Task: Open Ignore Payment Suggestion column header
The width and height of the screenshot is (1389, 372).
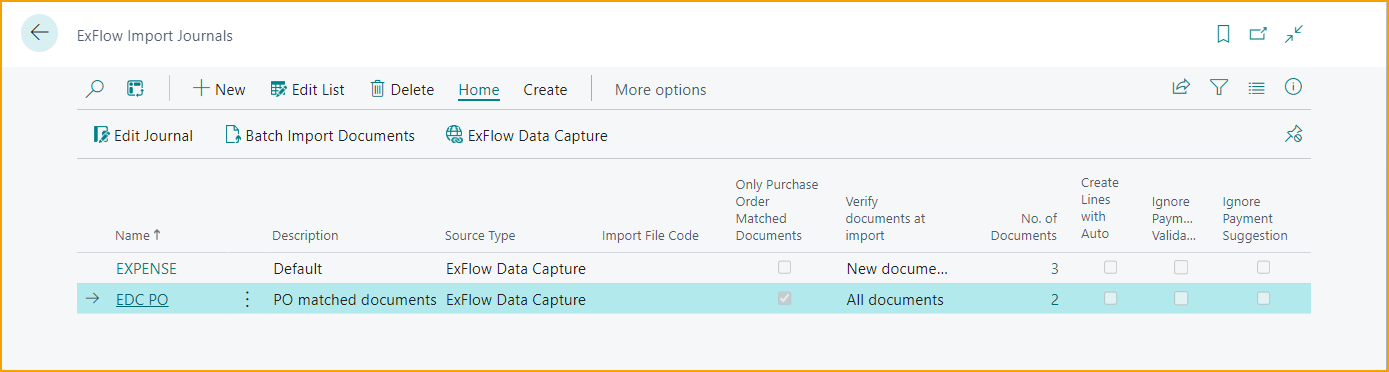Action: click(1255, 218)
